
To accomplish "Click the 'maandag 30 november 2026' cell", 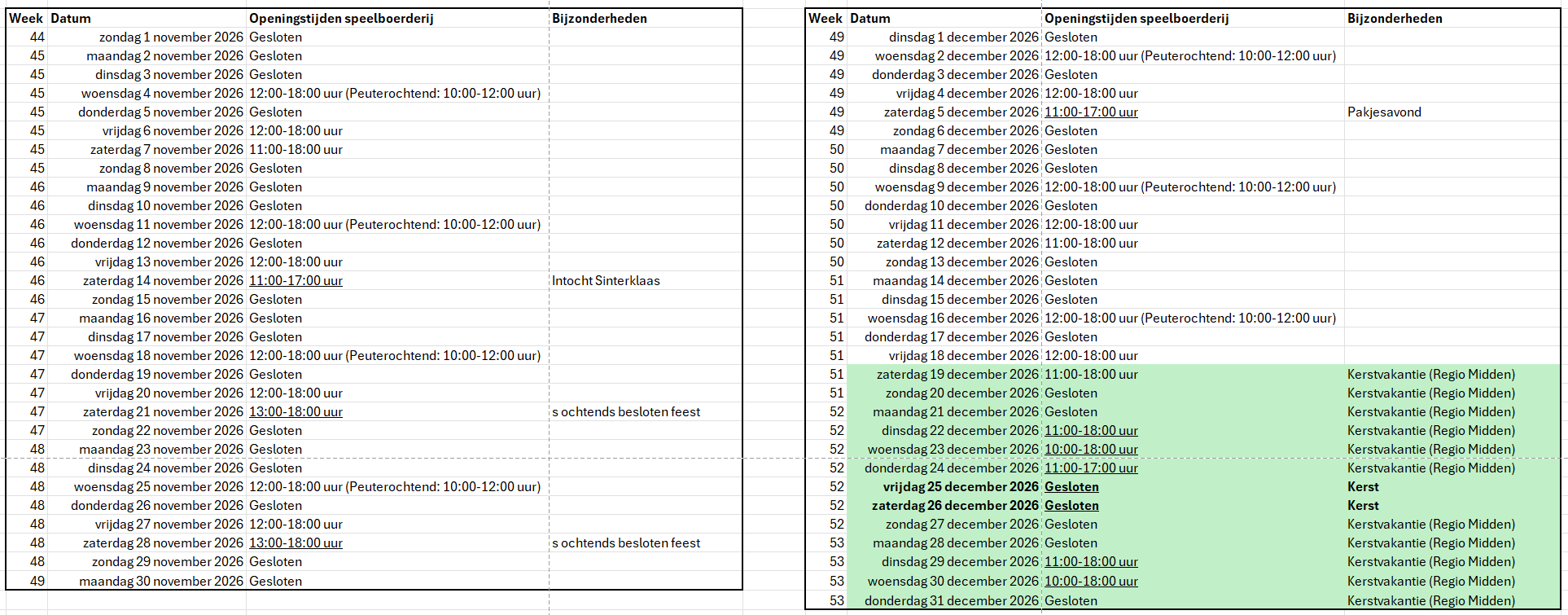I will (x=161, y=582).
